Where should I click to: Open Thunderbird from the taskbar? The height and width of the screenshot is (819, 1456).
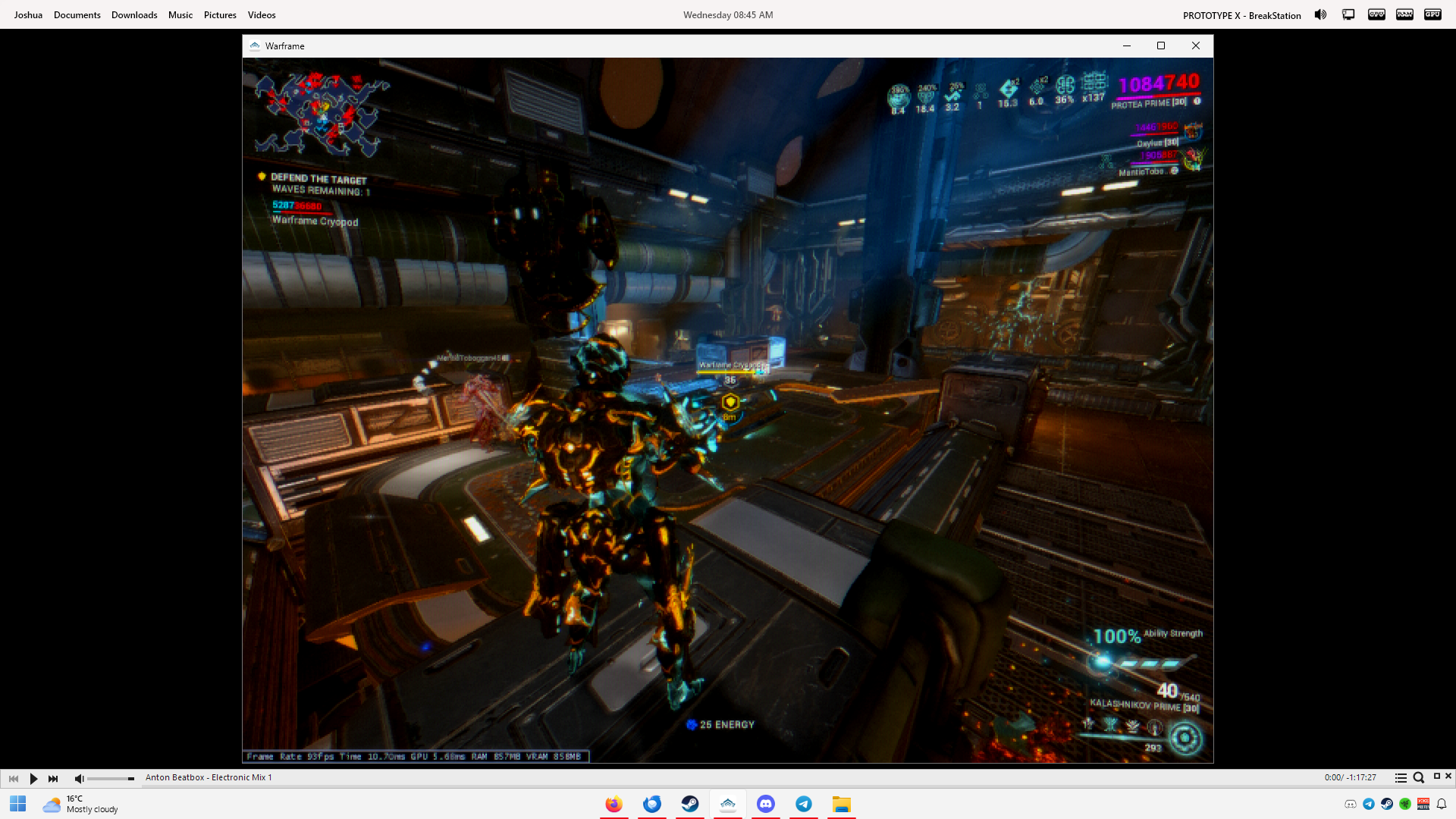pyautogui.click(x=652, y=804)
